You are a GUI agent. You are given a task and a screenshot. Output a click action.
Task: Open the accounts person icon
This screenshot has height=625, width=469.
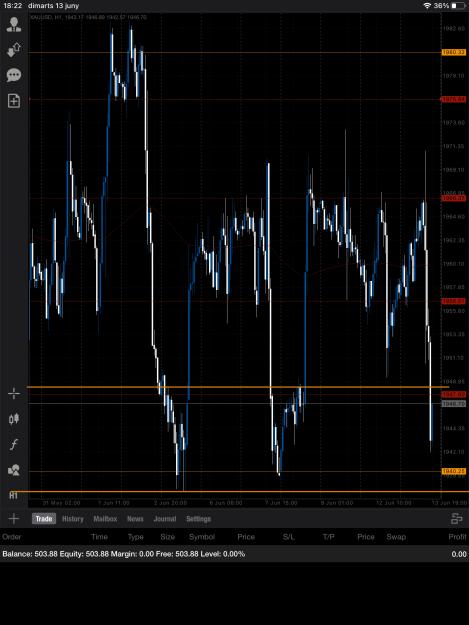(14, 24)
